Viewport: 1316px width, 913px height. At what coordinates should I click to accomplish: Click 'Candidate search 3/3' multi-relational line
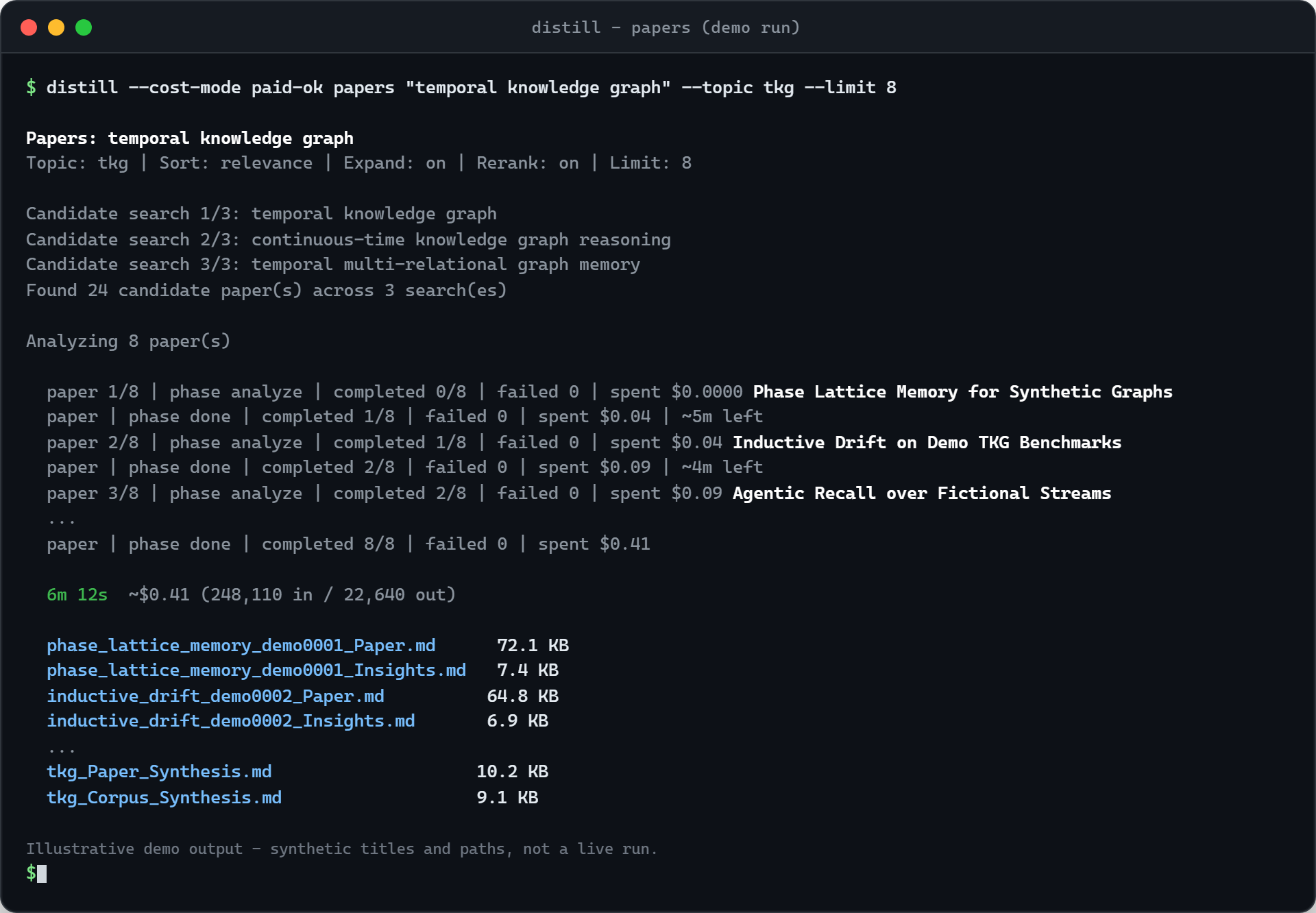coord(333,265)
